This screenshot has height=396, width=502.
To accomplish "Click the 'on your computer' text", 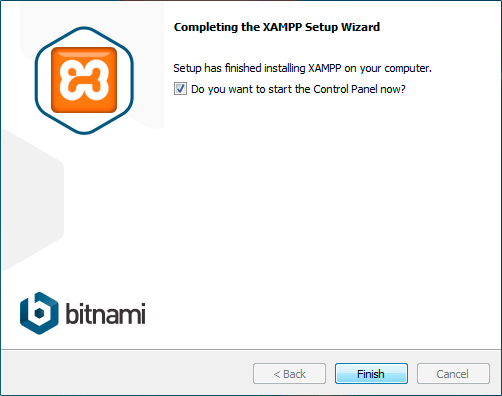I will tap(388, 68).
